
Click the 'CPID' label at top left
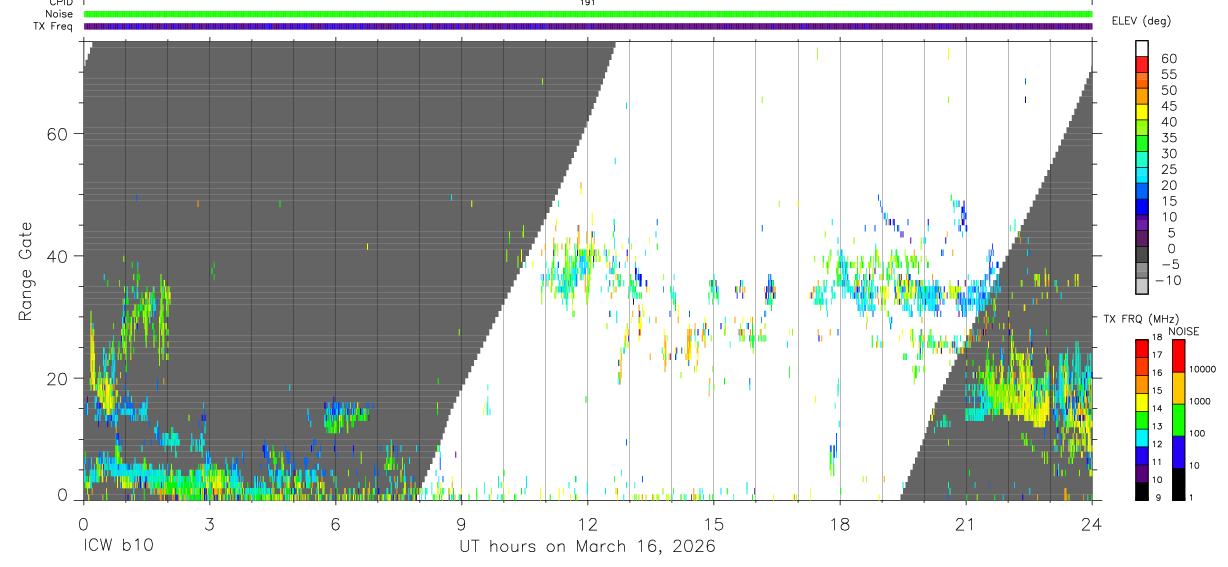pyautogui.click(x=60, y=3)
